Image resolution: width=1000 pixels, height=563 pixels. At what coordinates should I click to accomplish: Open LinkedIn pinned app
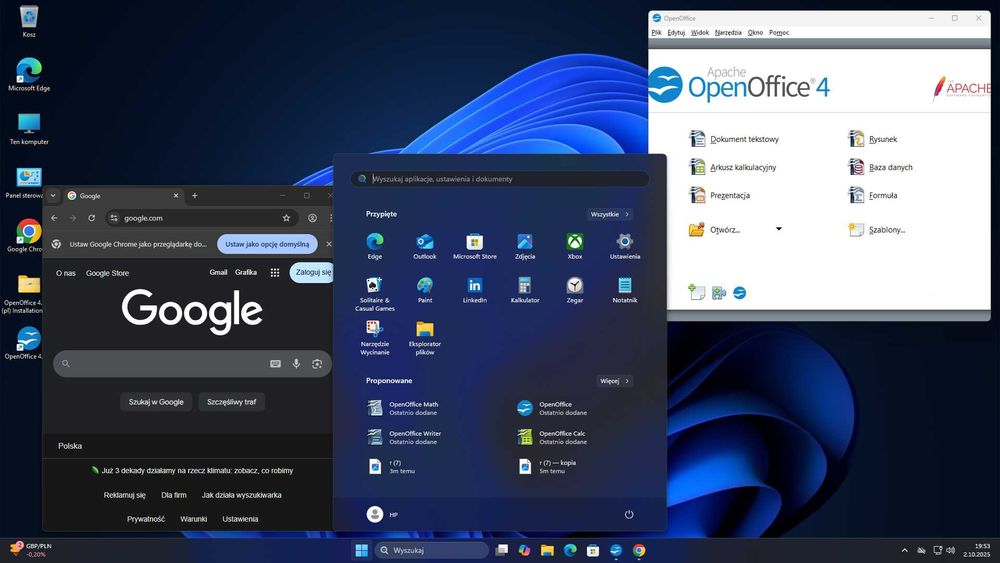(x=474, y=290)
